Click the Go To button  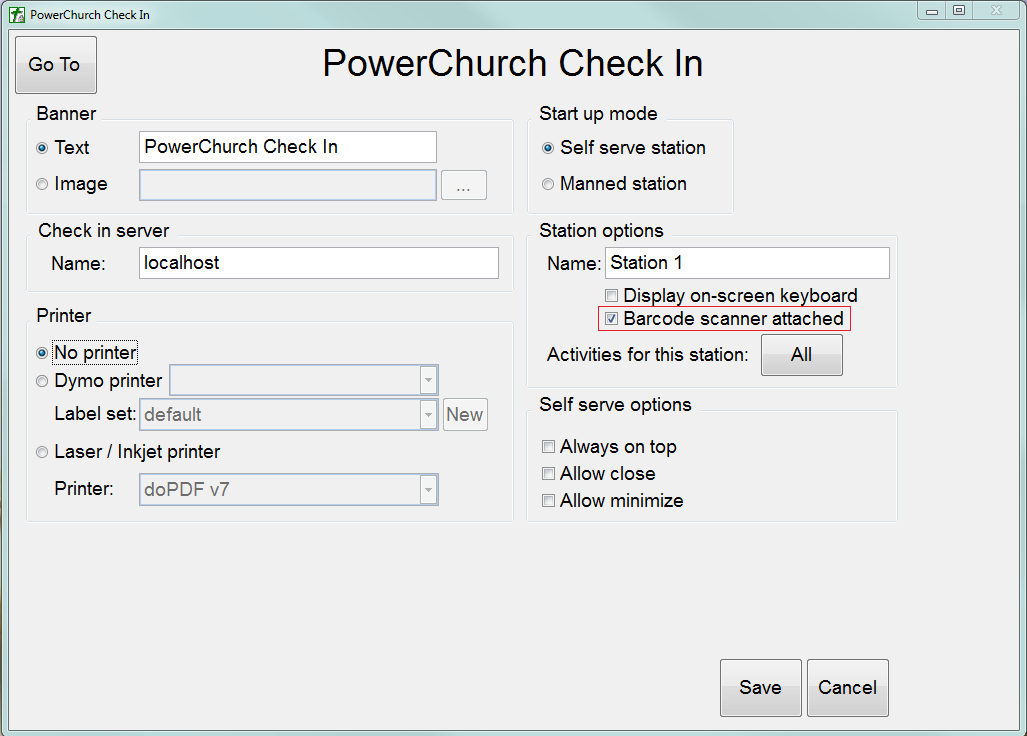(x=55, y=64)
